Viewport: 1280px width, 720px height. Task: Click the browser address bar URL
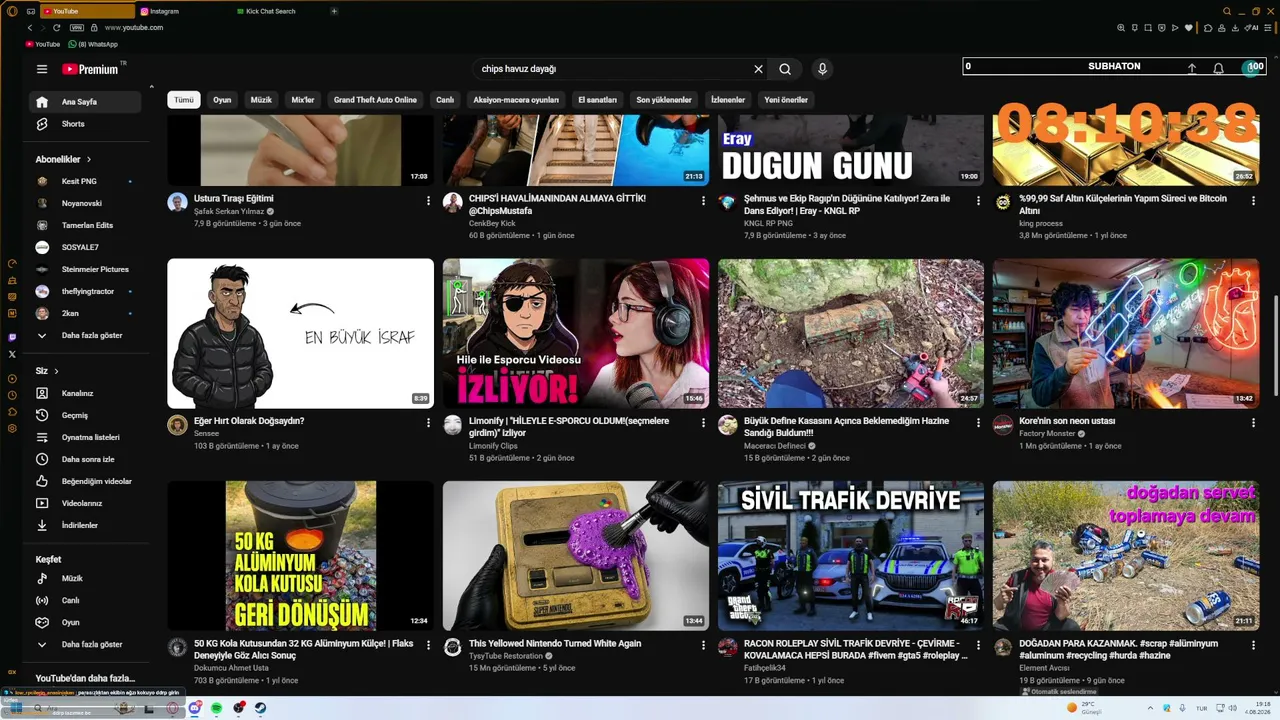pos(134,28)
